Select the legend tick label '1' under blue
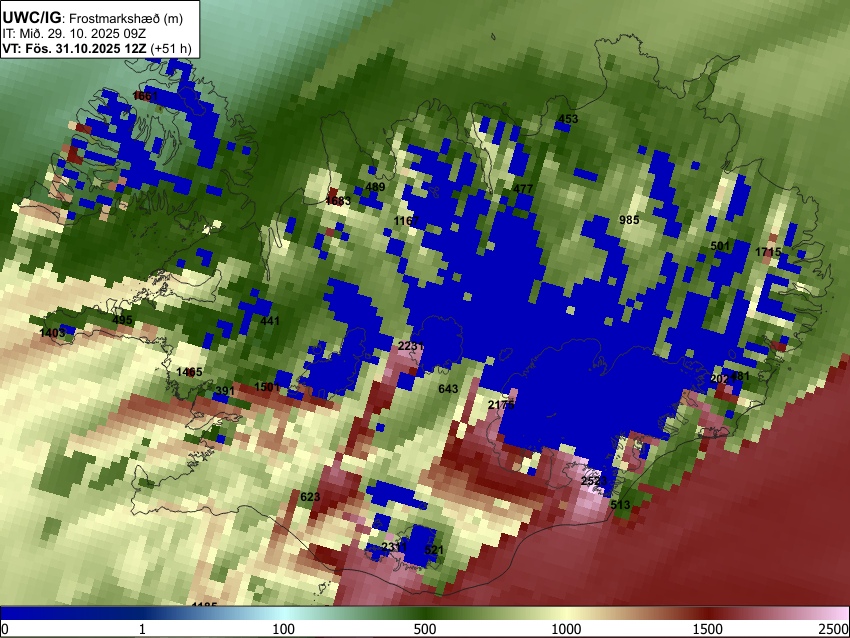Image resolution: width=850 pixels, height=638 pixels. click(142, 629)
